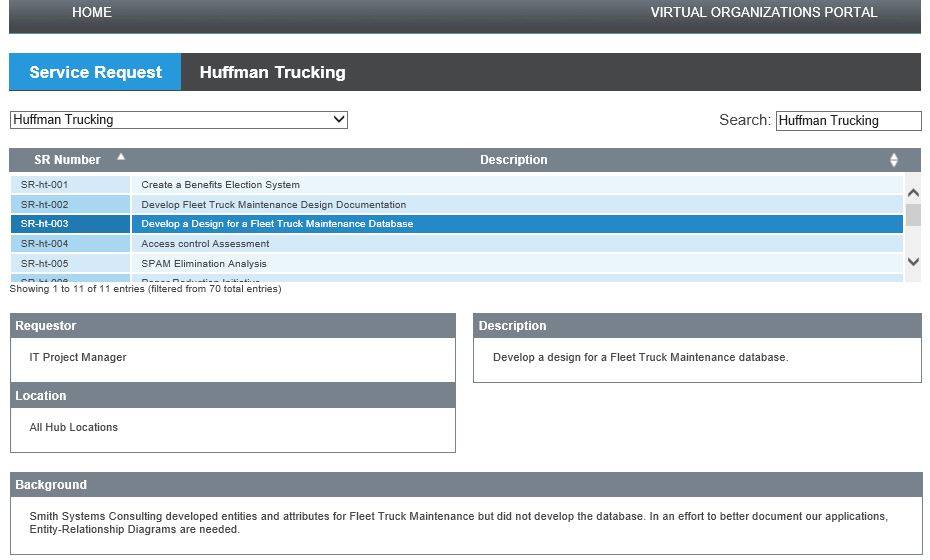Screen dimensions: 930x560
Task: Click the Location panel header
Action: (x=232, y=396)
